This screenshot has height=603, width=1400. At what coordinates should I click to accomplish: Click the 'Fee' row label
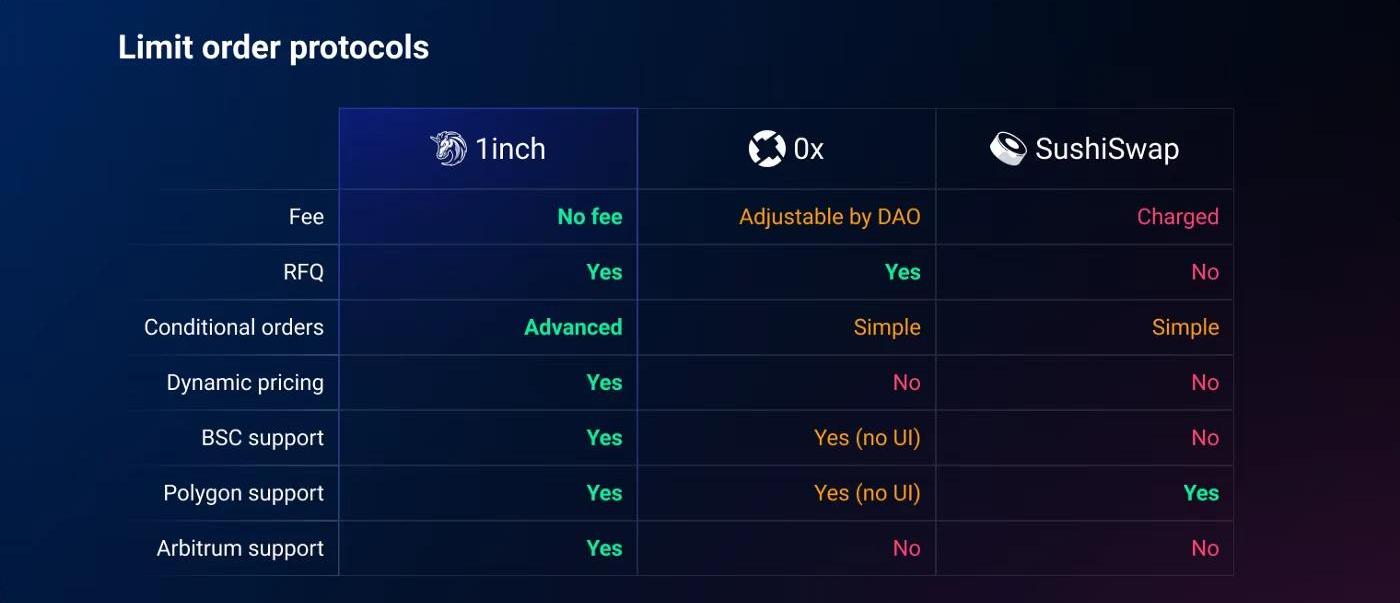coord(306,217)
